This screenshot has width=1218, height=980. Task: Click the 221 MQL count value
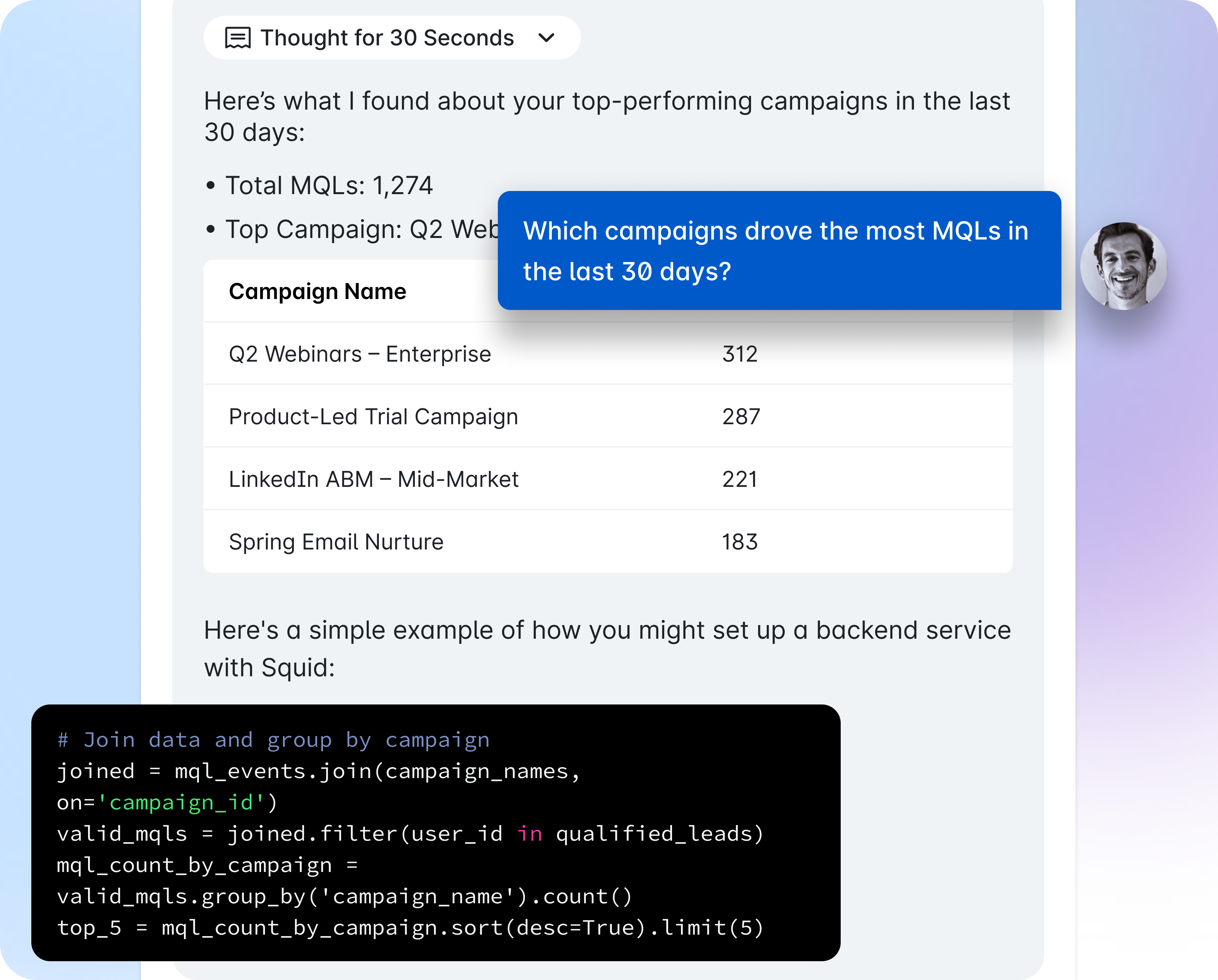point(739,479)
